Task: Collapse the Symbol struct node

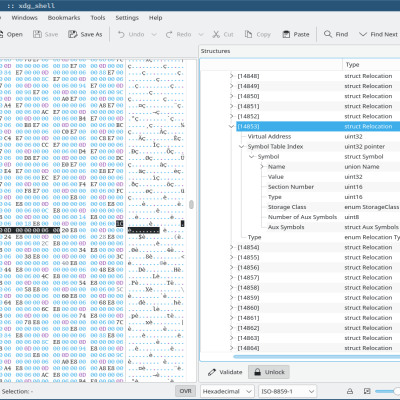Action: click(252, 157)
